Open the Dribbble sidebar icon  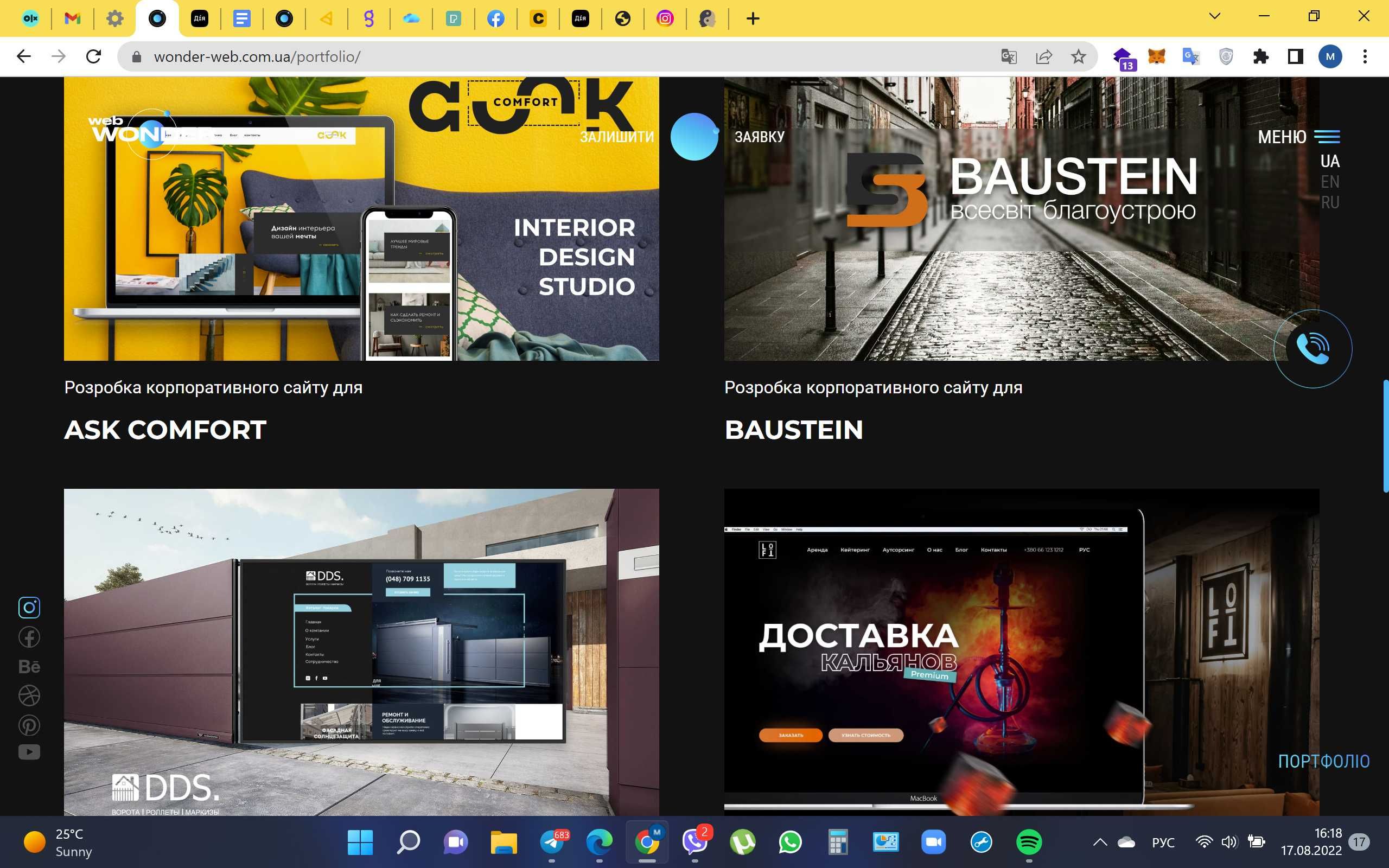tap(29, 696)
